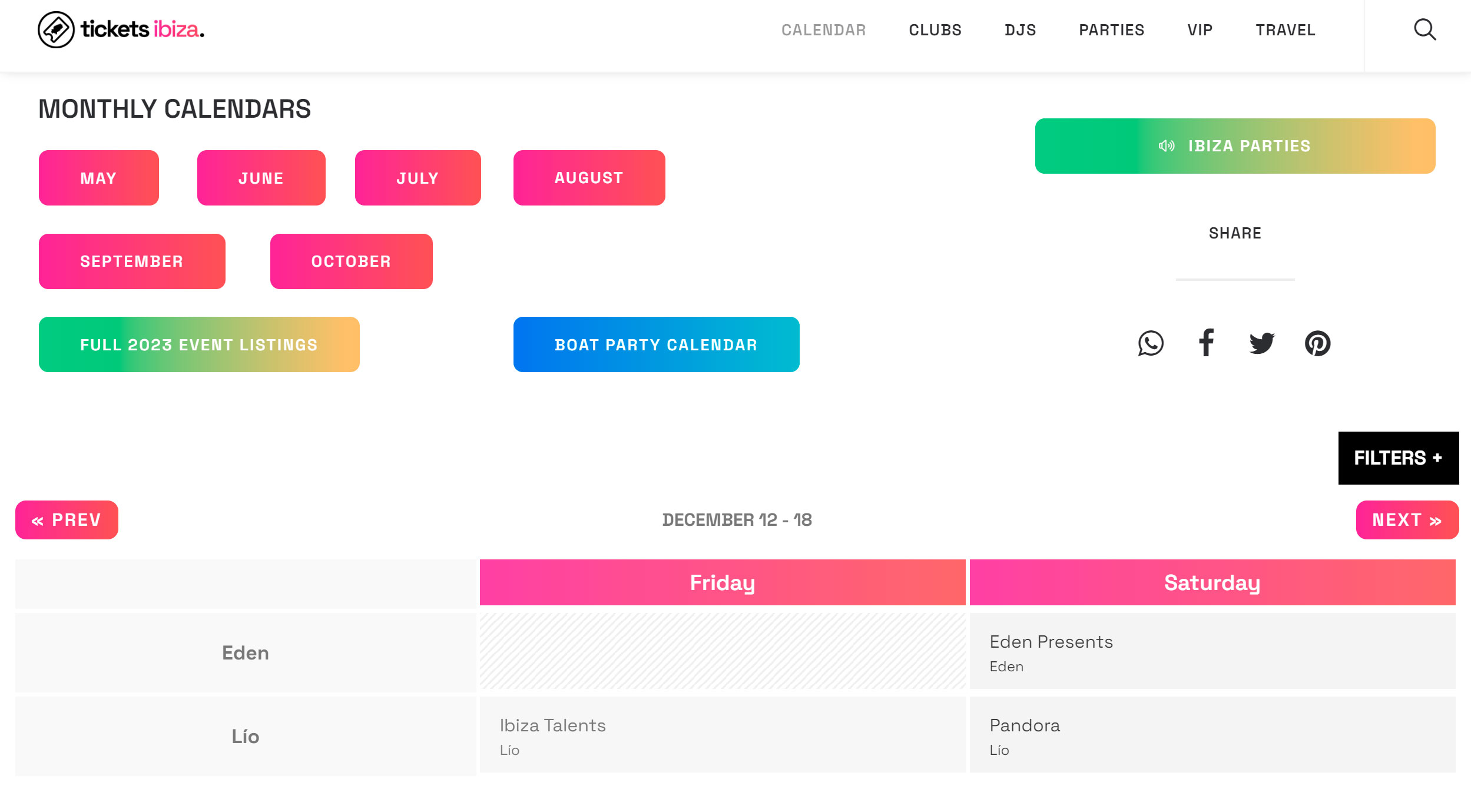Open the search magnifier icon
This screenshot has width=1471, height=812.
(x=1424, y=29)
